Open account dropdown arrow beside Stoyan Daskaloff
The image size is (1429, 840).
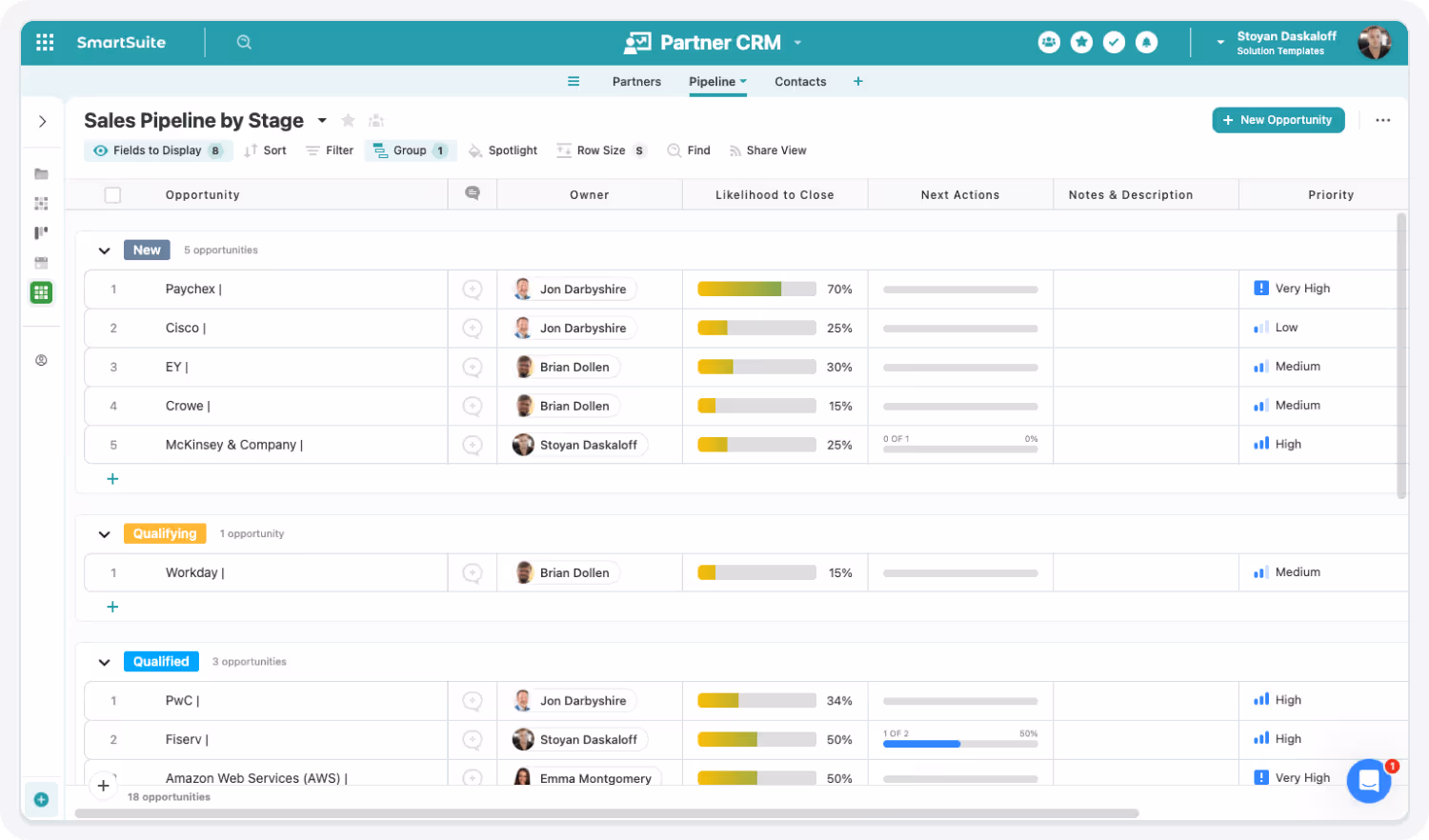coord(1220,42)
